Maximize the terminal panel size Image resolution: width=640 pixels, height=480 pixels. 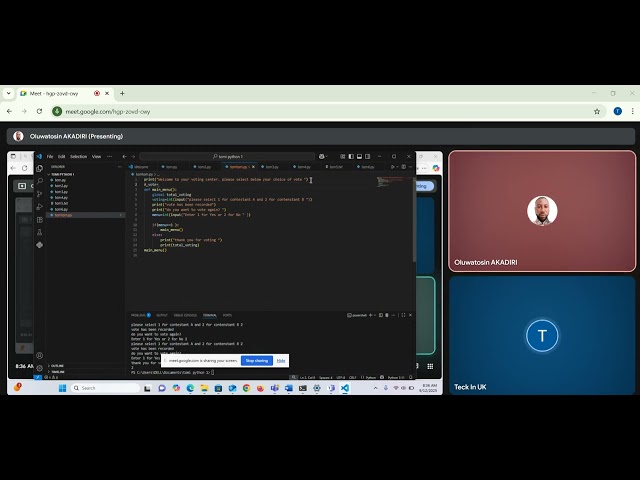click(403, 315)
